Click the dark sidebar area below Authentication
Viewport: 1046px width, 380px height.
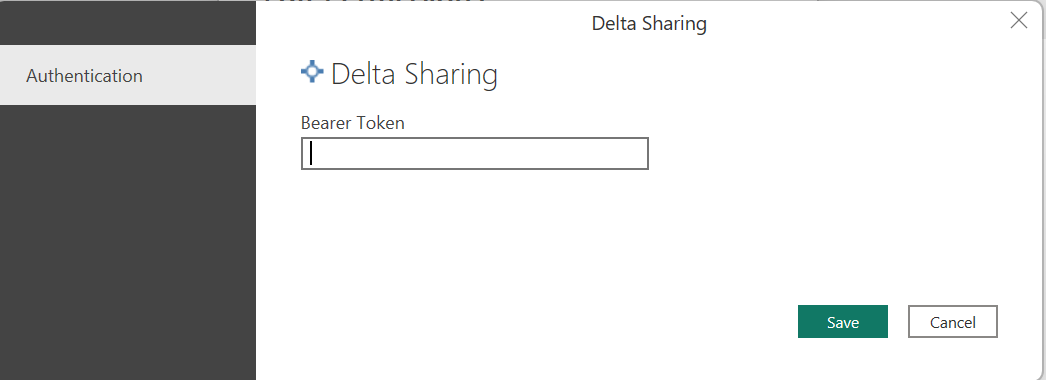coord(128,242)
